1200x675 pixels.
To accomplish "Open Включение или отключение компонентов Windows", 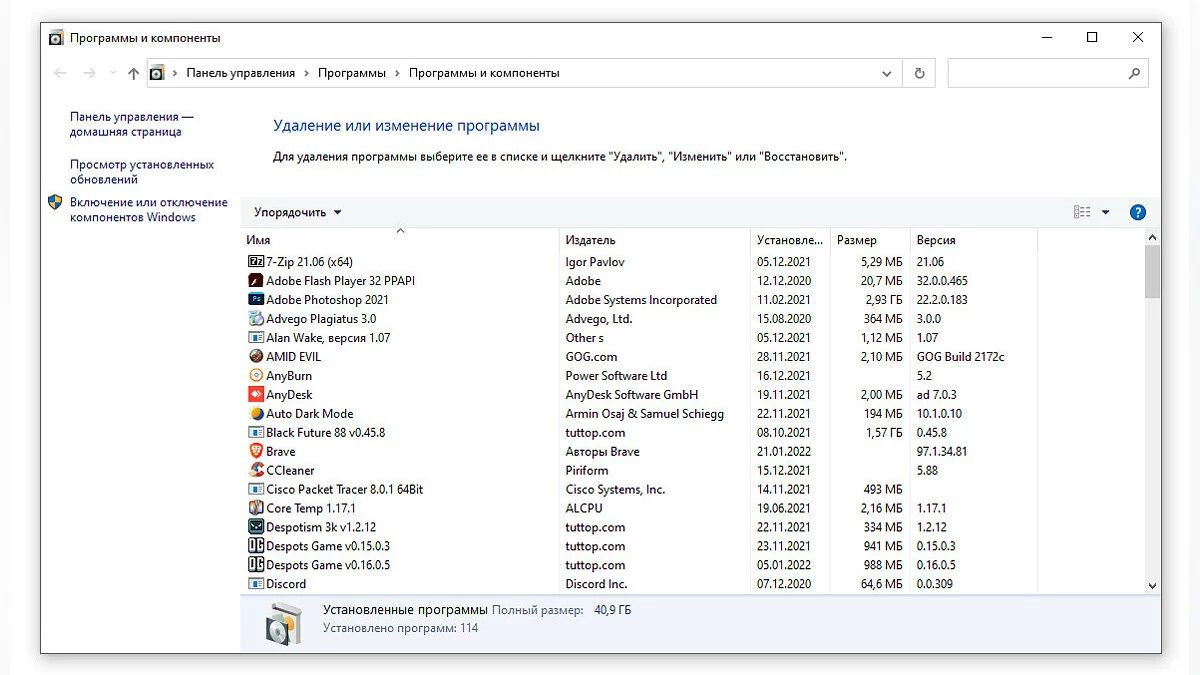I will click(148, 210).
